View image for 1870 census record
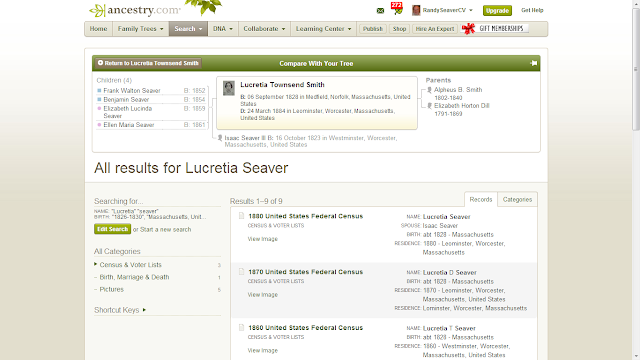 click(262, 295)
